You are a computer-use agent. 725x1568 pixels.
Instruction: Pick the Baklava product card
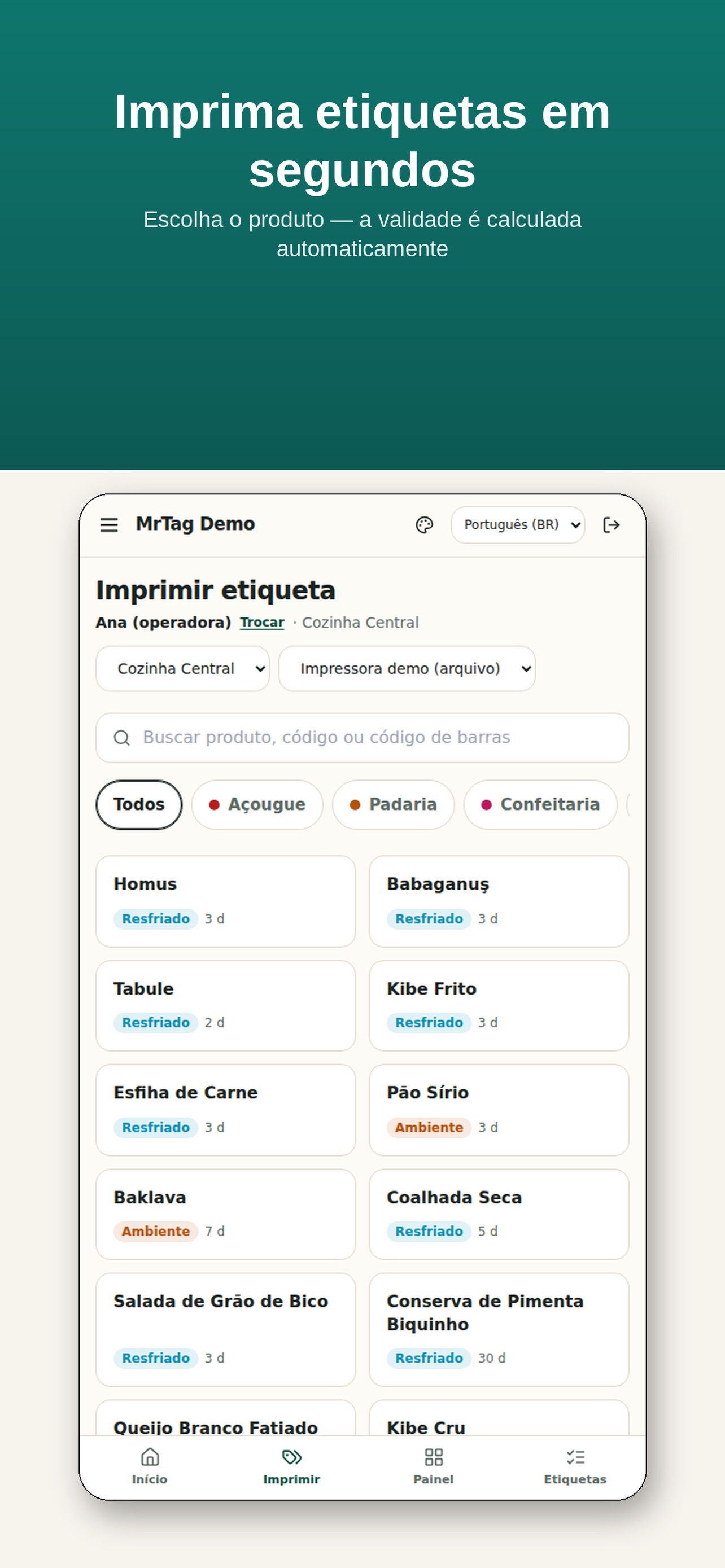(x=226, y=1214)
